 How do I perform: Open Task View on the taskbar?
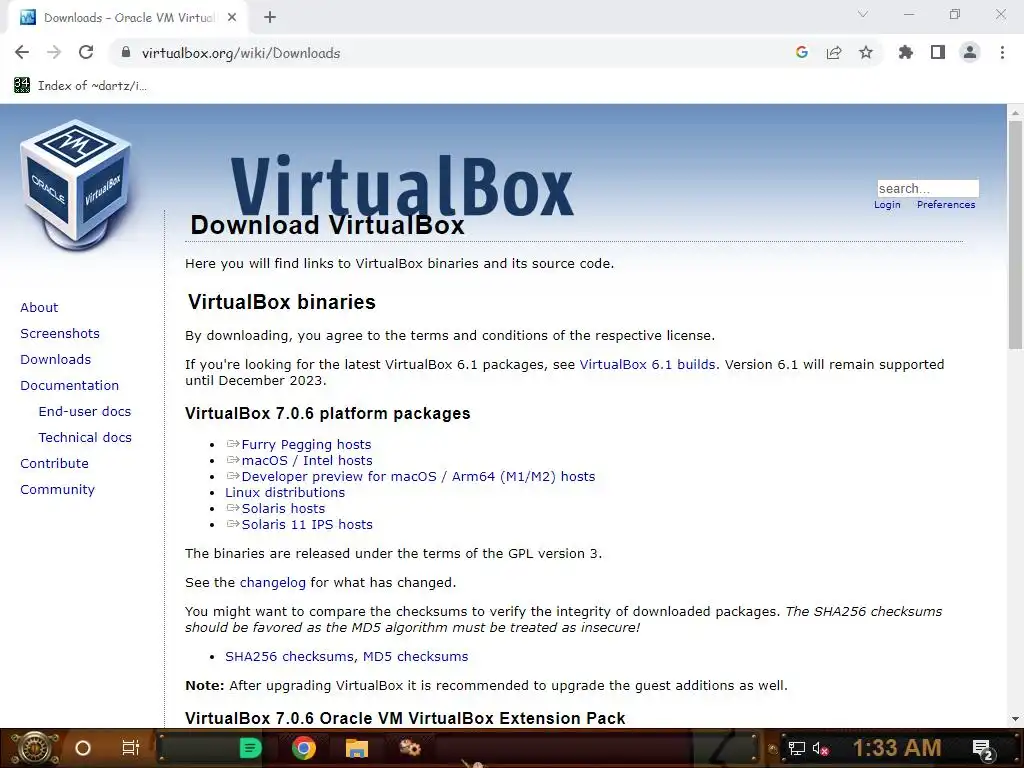tap(131, 748)
